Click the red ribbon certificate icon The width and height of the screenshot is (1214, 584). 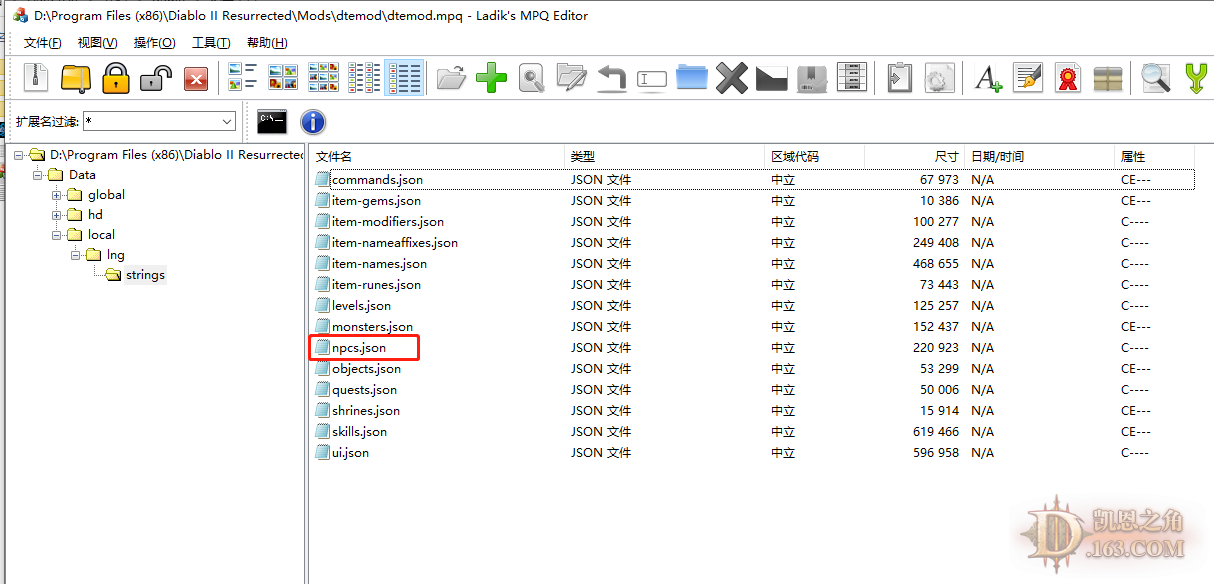(x=1068, y=78)
